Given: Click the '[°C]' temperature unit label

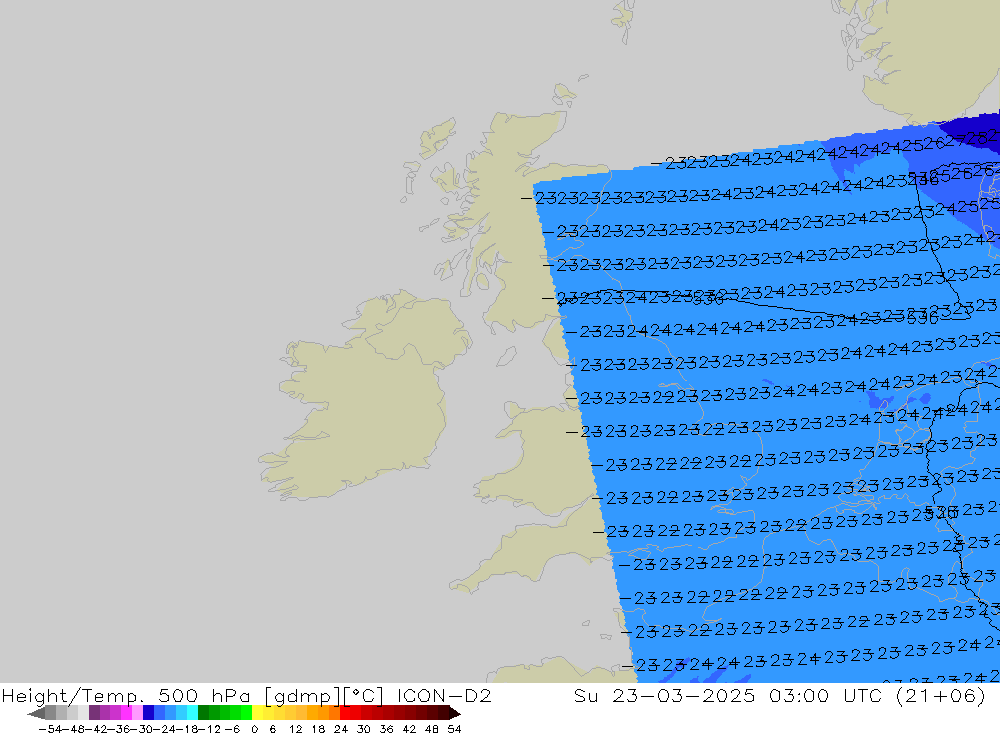Looking at the screenshot, I should tap(364, 696).
